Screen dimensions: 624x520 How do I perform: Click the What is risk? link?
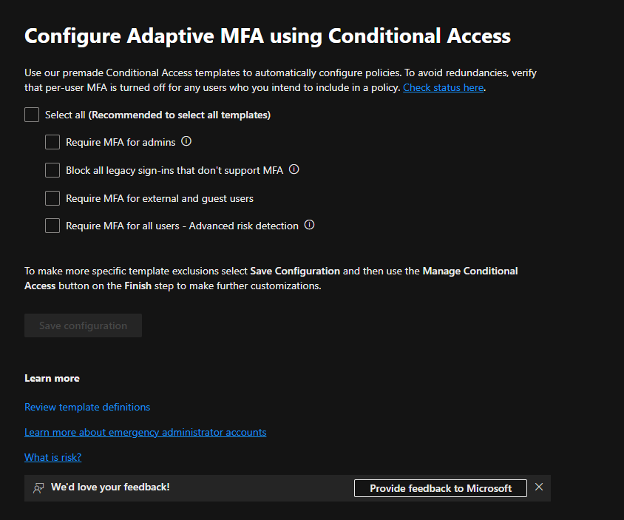coord(53,457)
